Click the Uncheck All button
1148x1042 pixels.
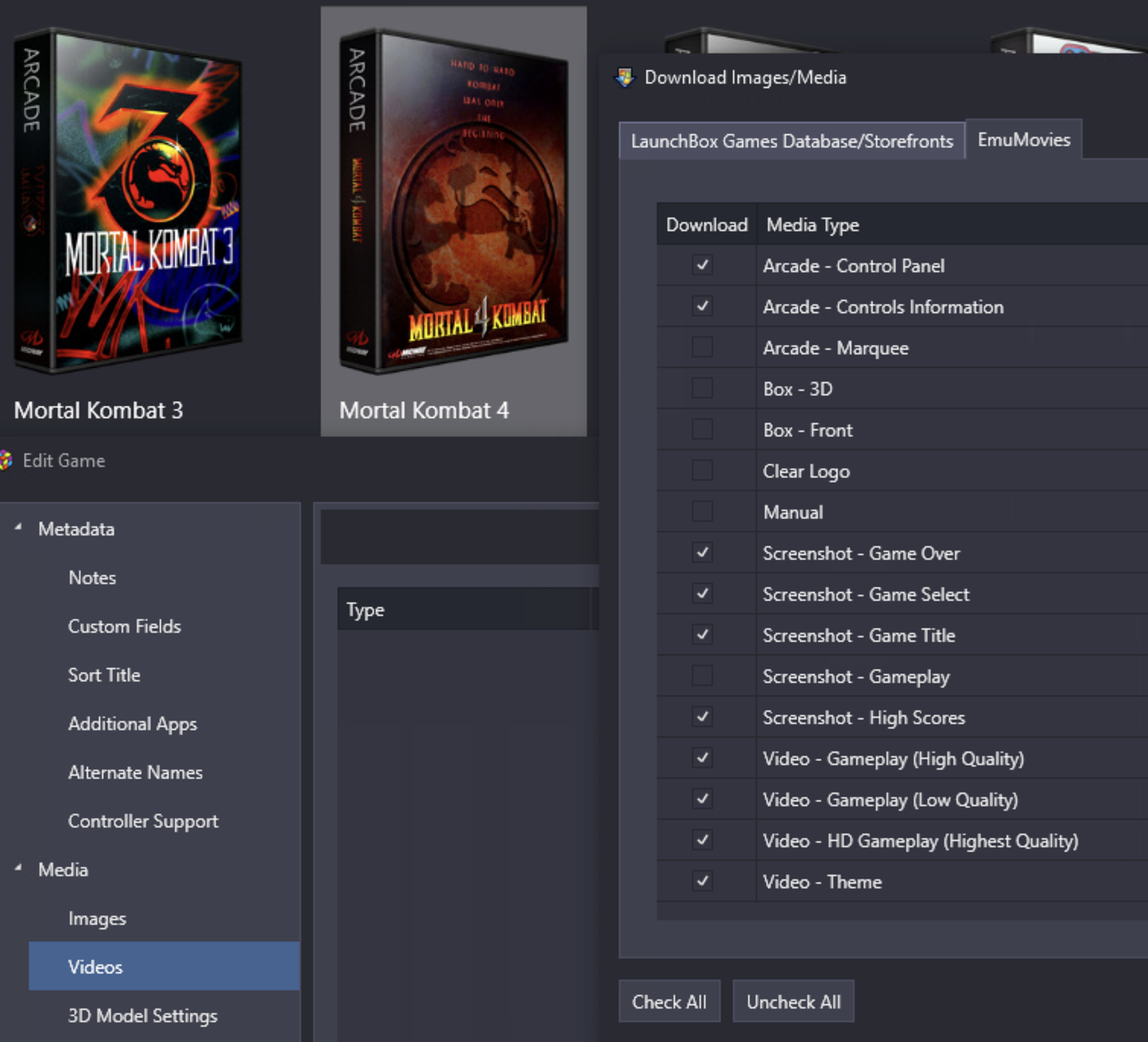[x=794, y=1002]
